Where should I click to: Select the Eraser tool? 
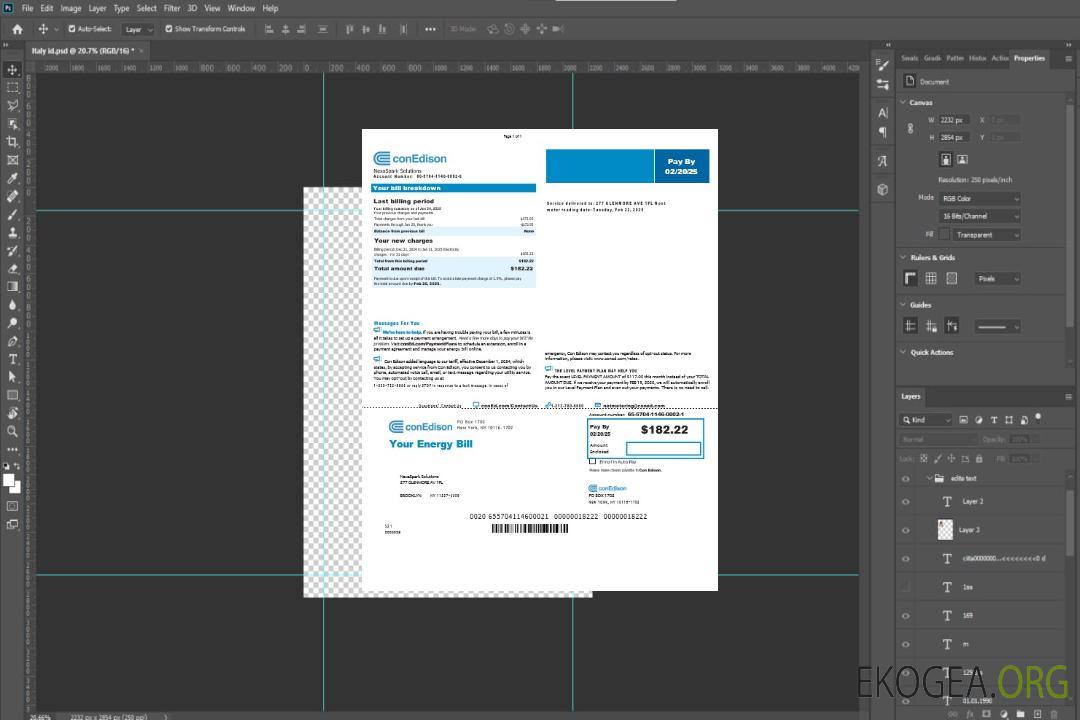[x=12, y=269]
